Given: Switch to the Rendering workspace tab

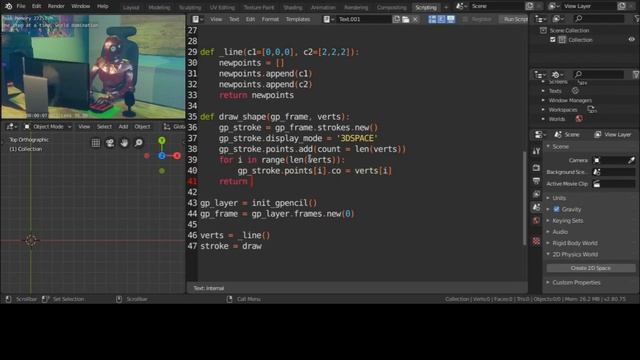Looking at the screenshot, I should (x=356, y=7).
